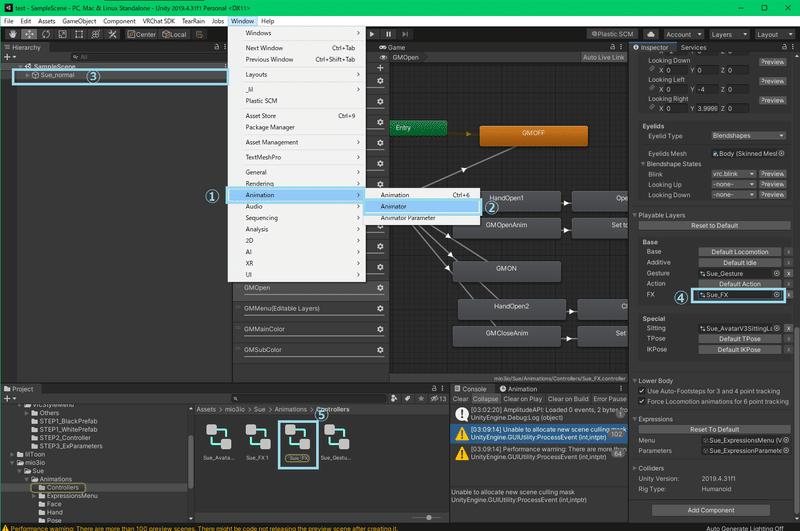Choose Animation with Ctrl+6 shortcut
This screenshot has width=800, height=531.
point(422,195)
